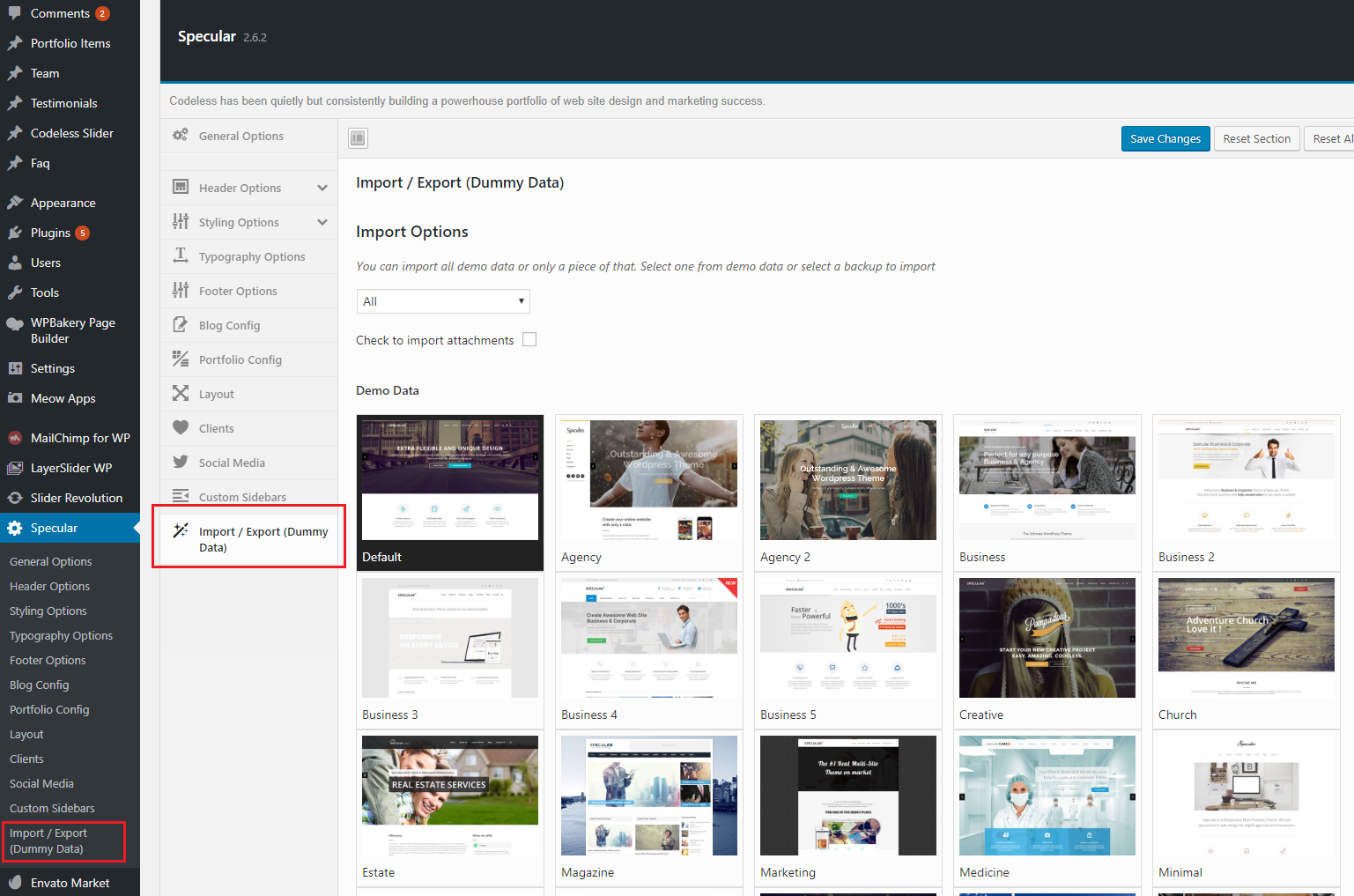Click the Envato Market leaf icon
Screen dimensions: 1354x896
click(x=15, y=882)
